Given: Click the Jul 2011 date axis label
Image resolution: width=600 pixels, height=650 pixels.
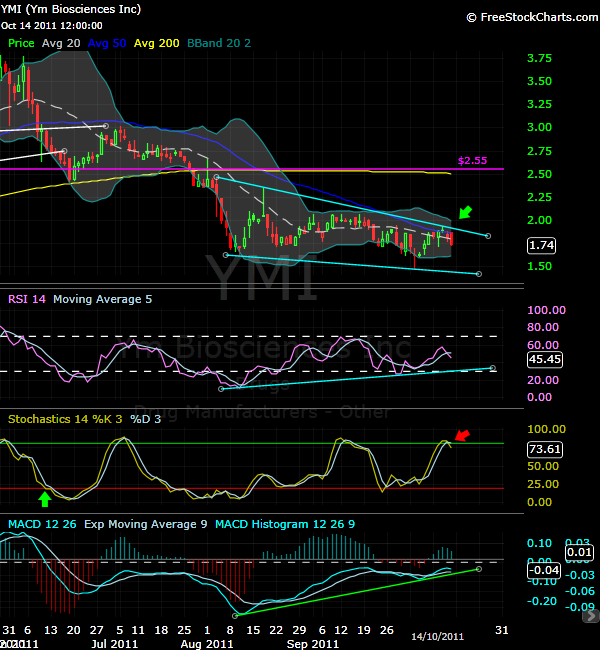Looking at the screenshot, I should [114, 644].
